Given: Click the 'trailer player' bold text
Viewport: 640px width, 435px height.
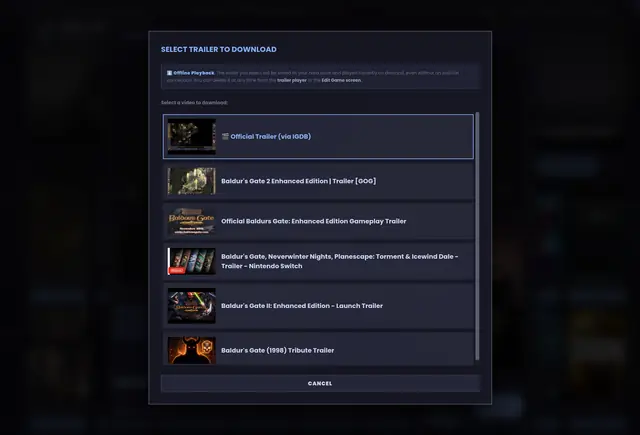Looking at the screenshot, I should (292, 80).
